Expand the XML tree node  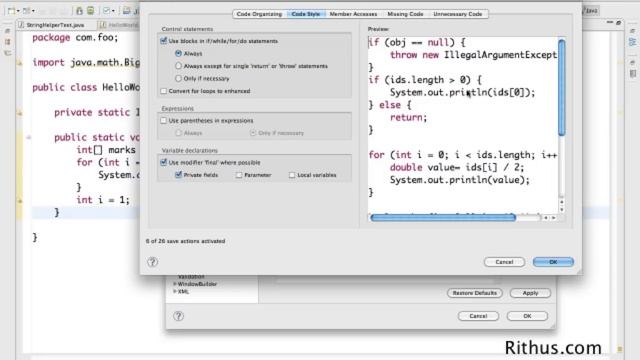tap(175, 291)
